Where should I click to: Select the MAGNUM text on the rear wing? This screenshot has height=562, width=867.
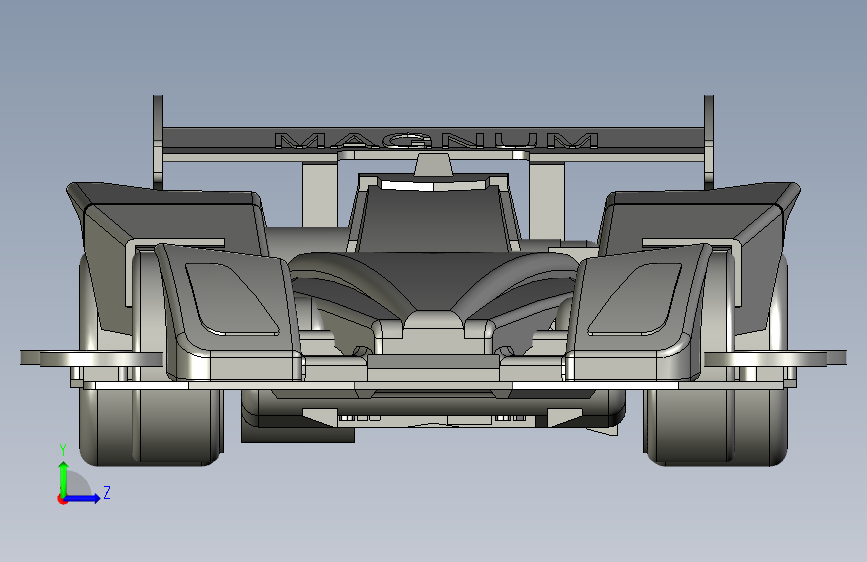(436, 140)
